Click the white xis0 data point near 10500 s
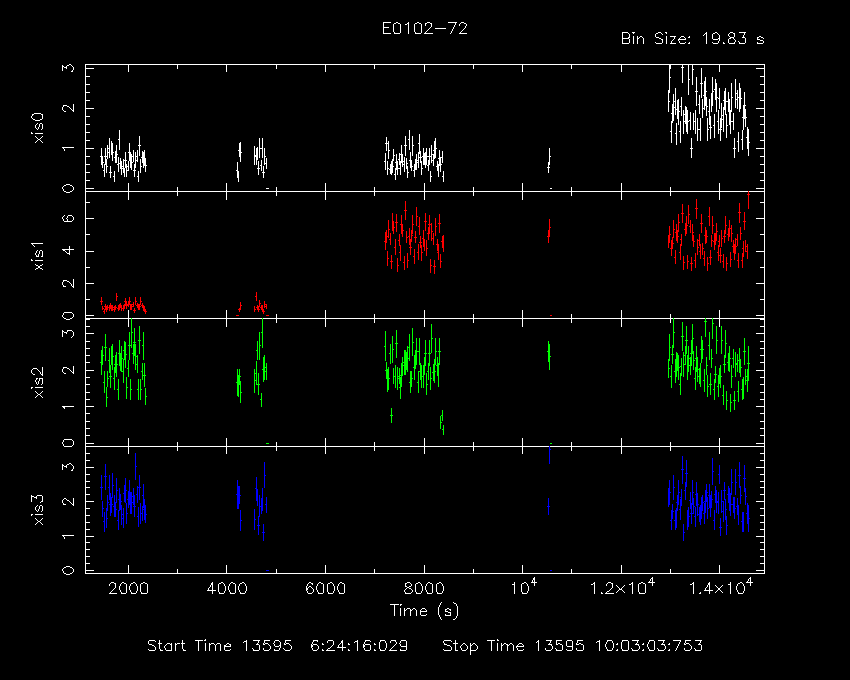Viewport: 850px width, 680px height. [549, 161]
